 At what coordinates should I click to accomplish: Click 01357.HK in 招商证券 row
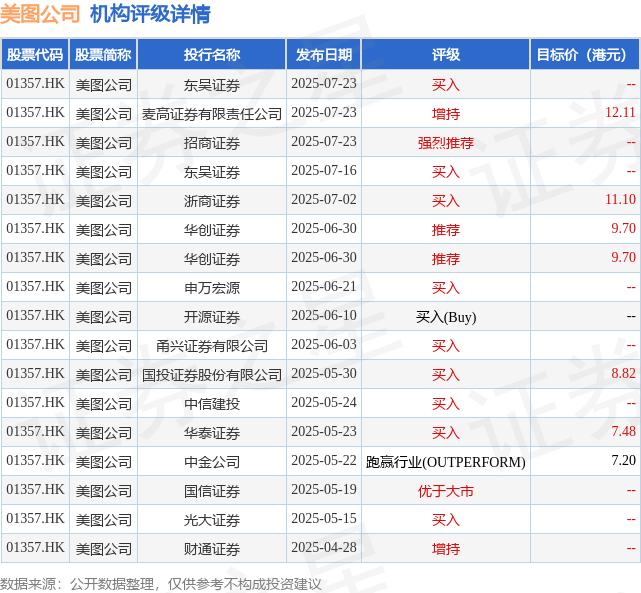tap(35, 141)
